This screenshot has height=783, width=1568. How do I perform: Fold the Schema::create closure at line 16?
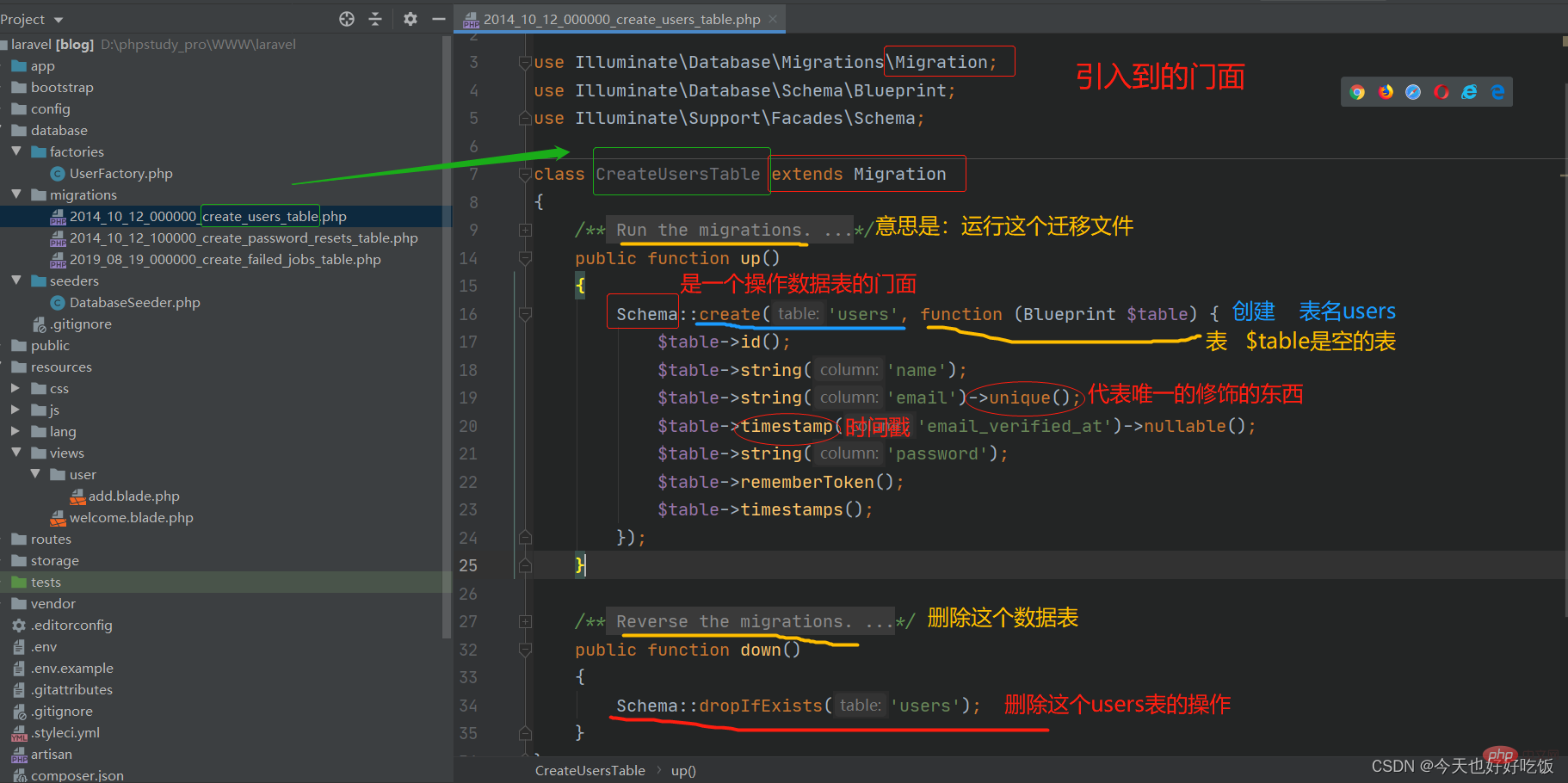click(x=525, y=314)
